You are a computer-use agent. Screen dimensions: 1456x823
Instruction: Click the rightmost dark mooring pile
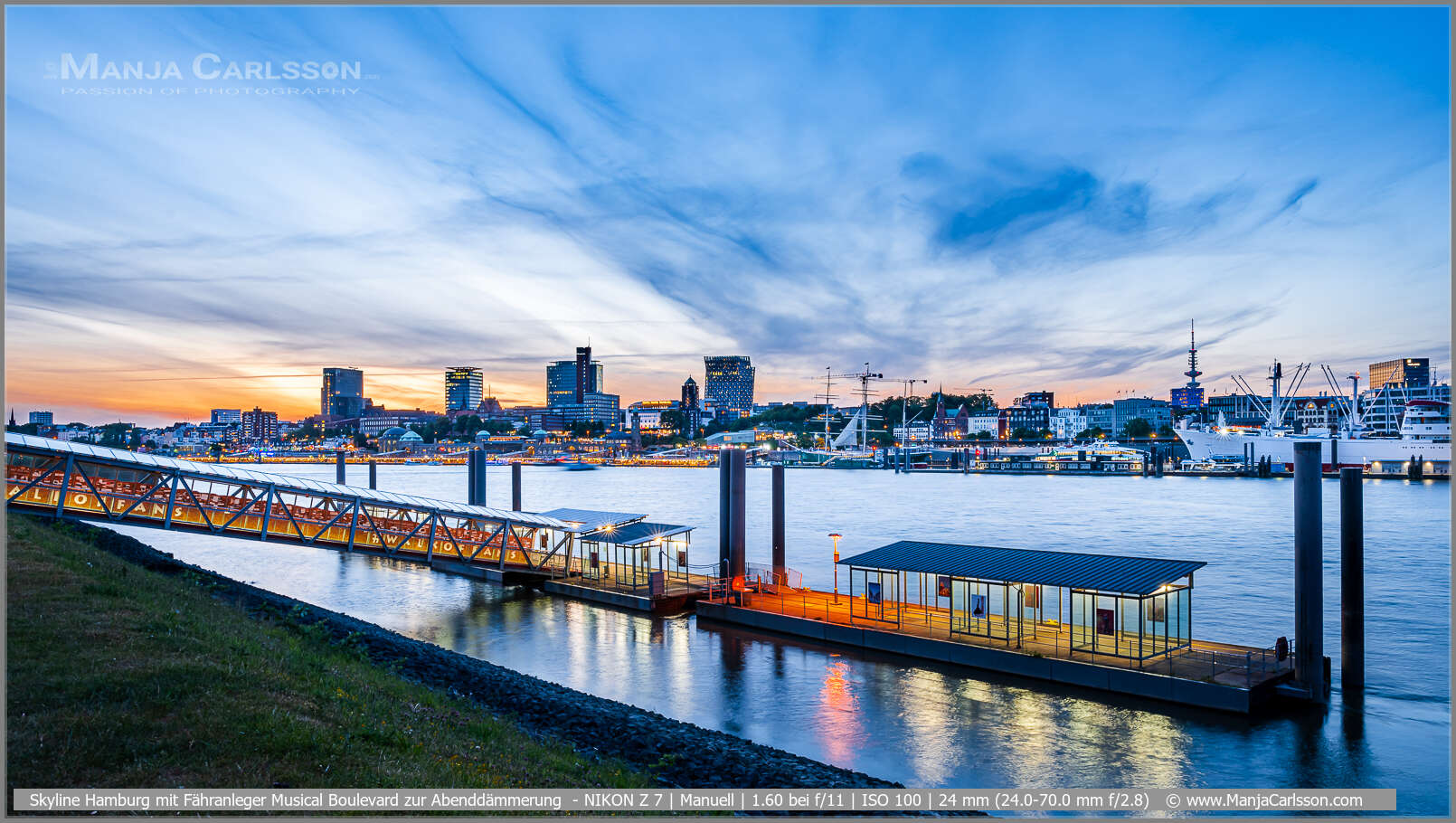(x=1351, y=579)
